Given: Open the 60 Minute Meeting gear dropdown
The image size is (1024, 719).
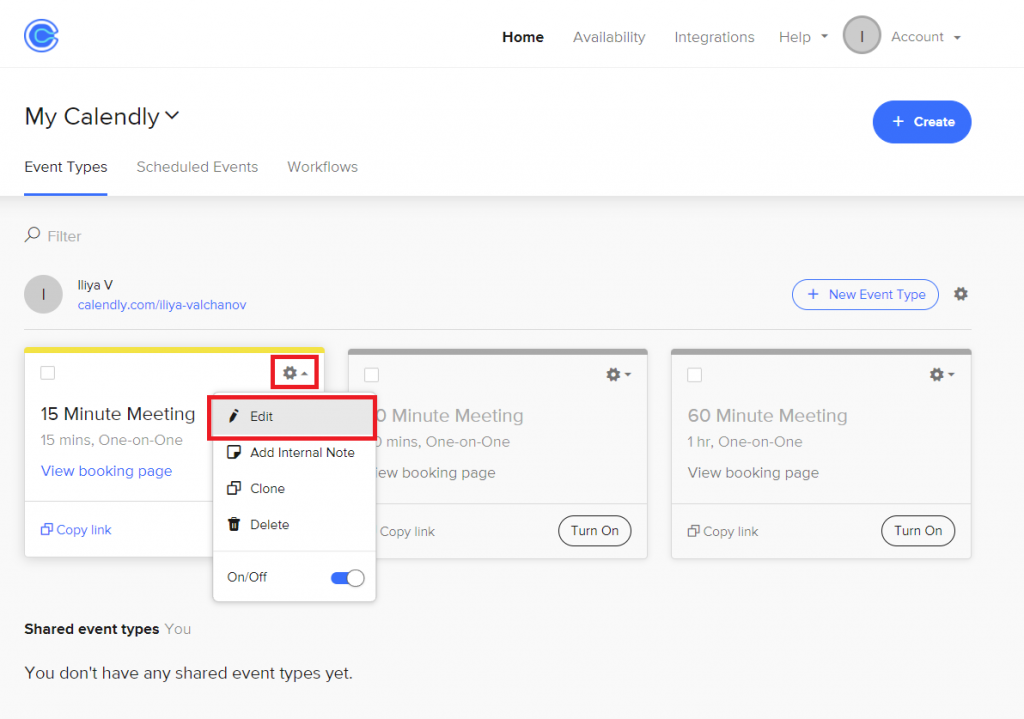Looking at the screenshot, I should [x=942, y=374].
